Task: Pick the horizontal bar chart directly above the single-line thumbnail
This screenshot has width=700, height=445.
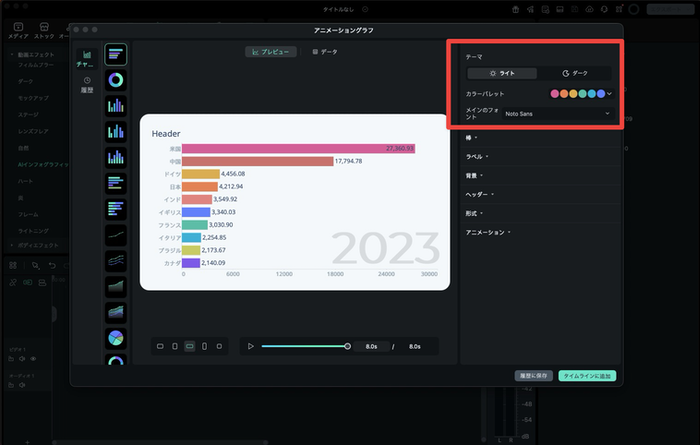Action: [x=116, y=209]
